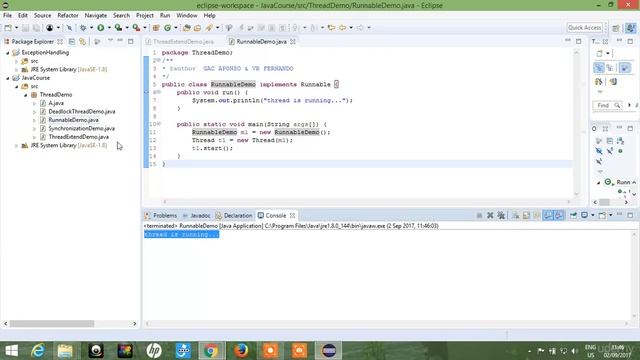Open the Debug button dropdown arrow

[91, 28]
